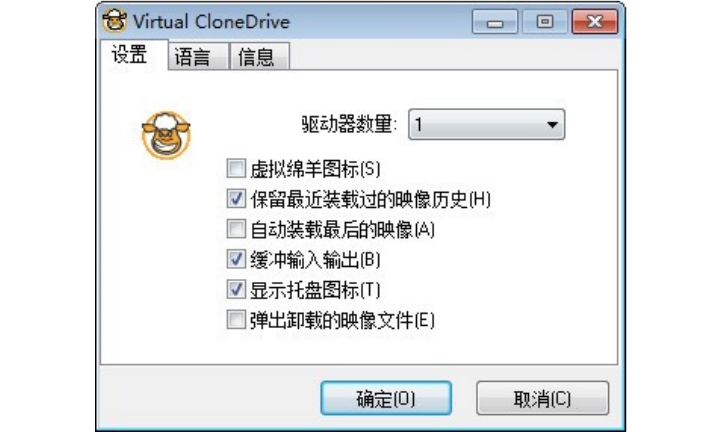Confirm with the 确定(O) button

coord(386,398)
